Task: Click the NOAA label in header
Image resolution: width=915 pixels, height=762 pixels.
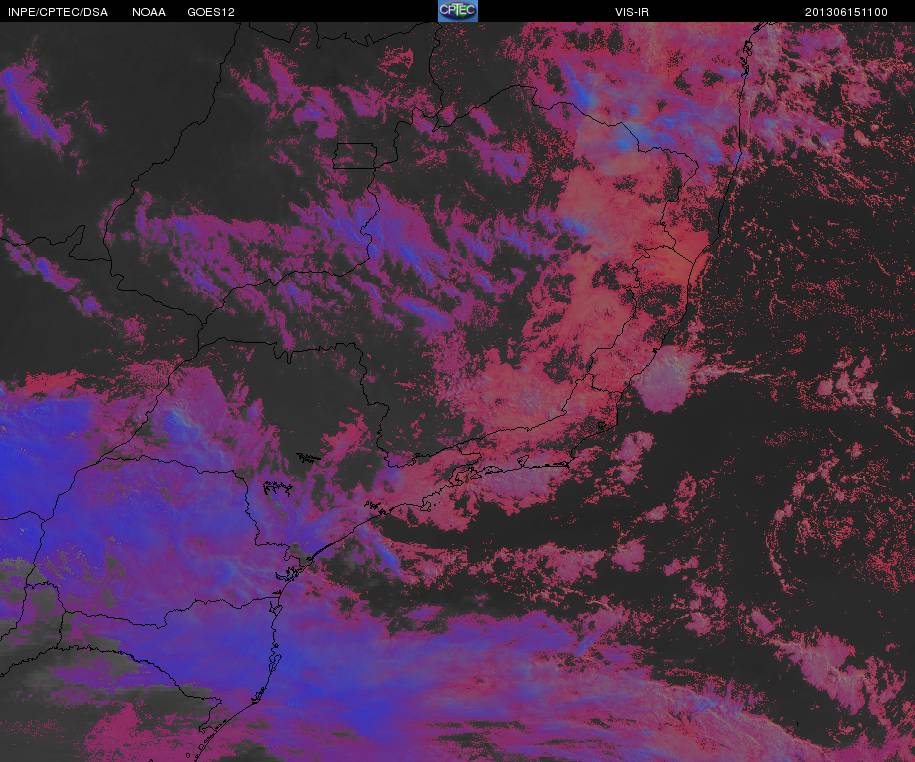Action: tap(149, 12)
